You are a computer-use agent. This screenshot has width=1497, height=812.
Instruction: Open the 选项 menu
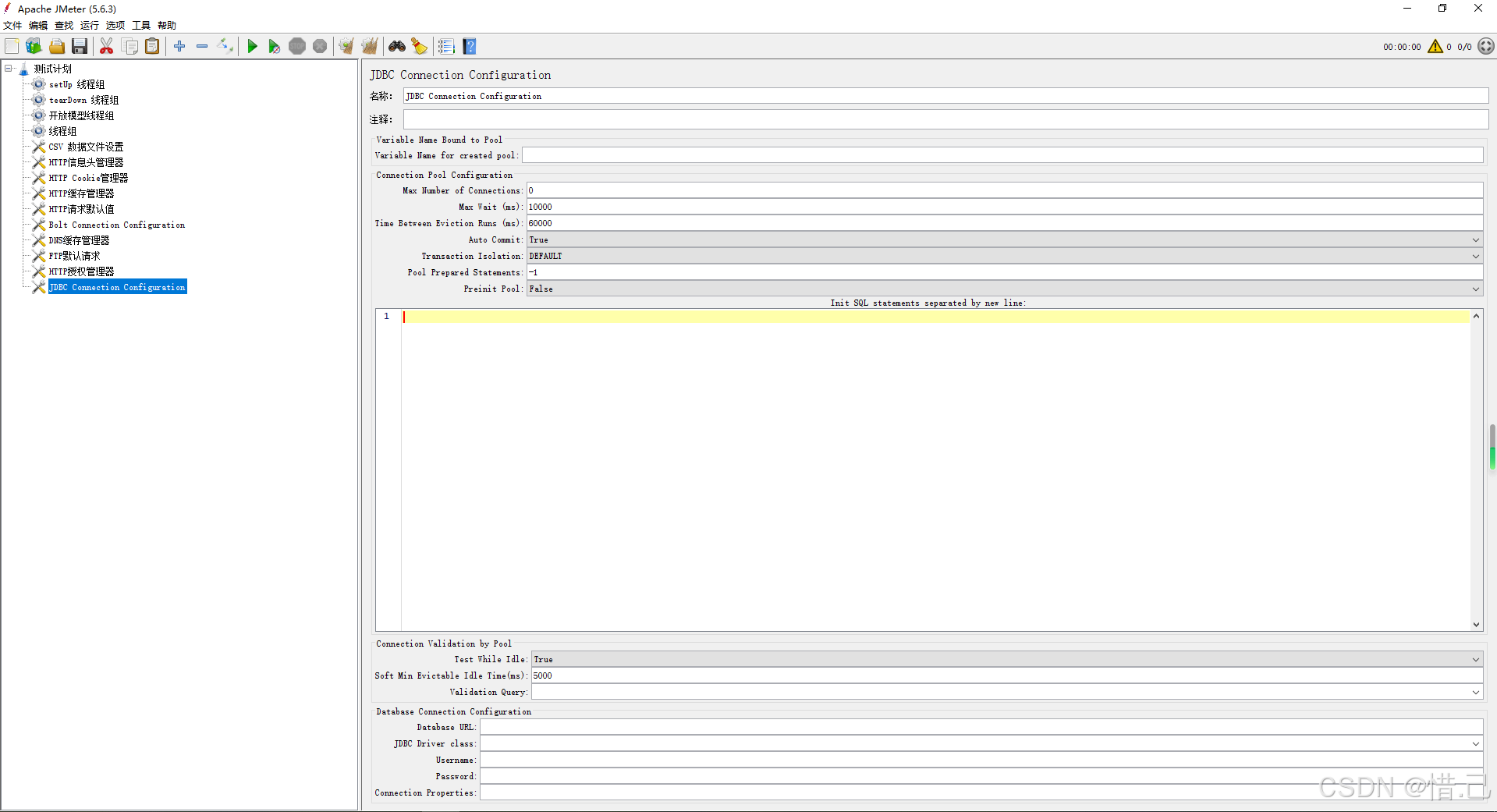pyautogui.click(x=115, y=26)
